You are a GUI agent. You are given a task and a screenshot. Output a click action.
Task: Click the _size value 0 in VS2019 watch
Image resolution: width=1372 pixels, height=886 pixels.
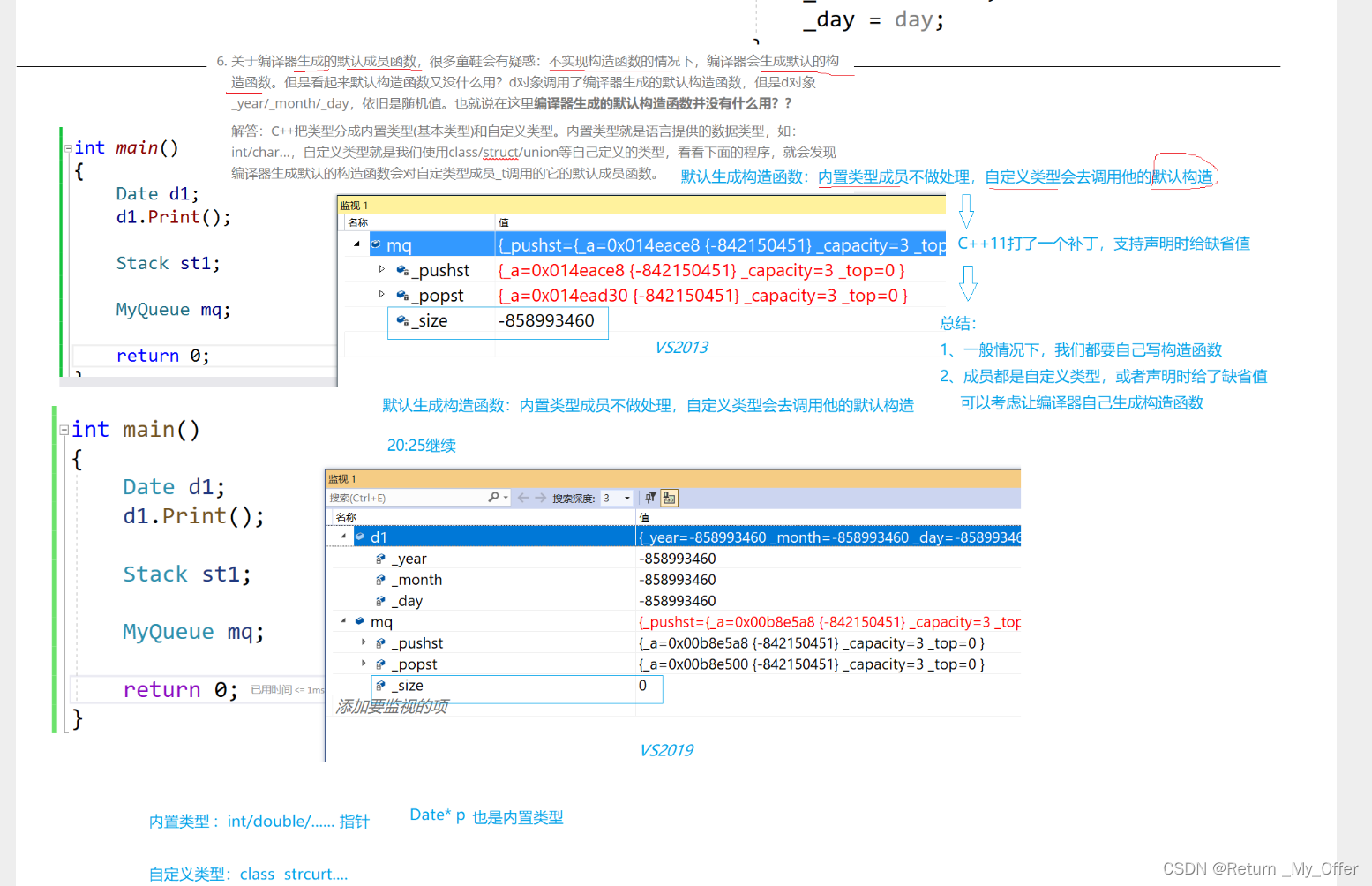tap(642, 686)
